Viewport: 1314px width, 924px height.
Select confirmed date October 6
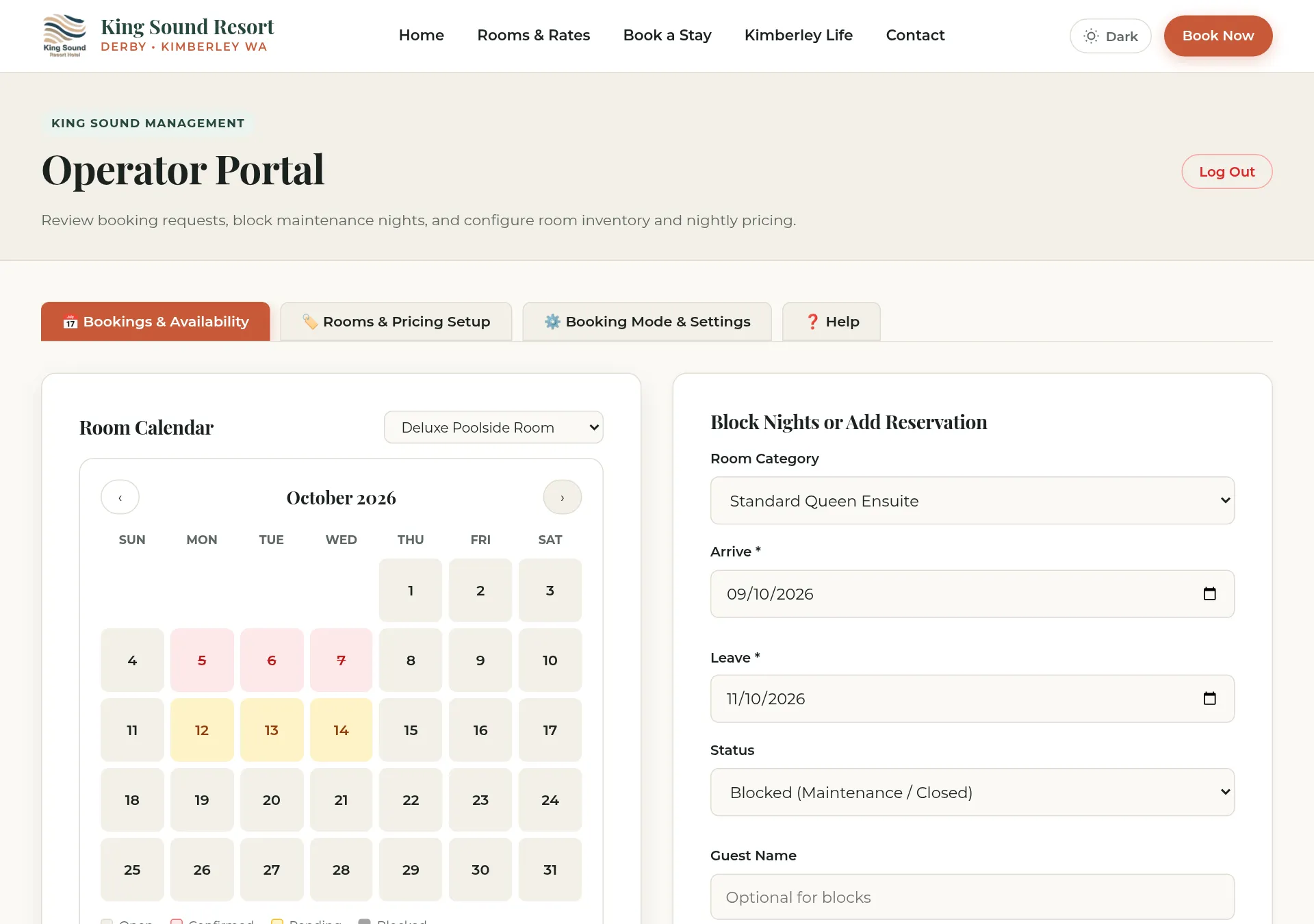[x=272, y=660]
